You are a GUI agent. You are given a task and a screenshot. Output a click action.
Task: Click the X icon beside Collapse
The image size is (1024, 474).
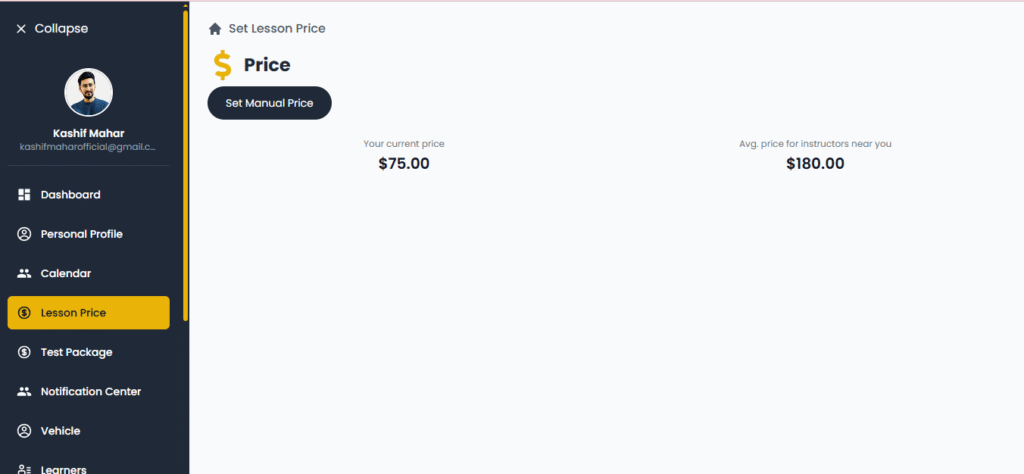(21, 29)
